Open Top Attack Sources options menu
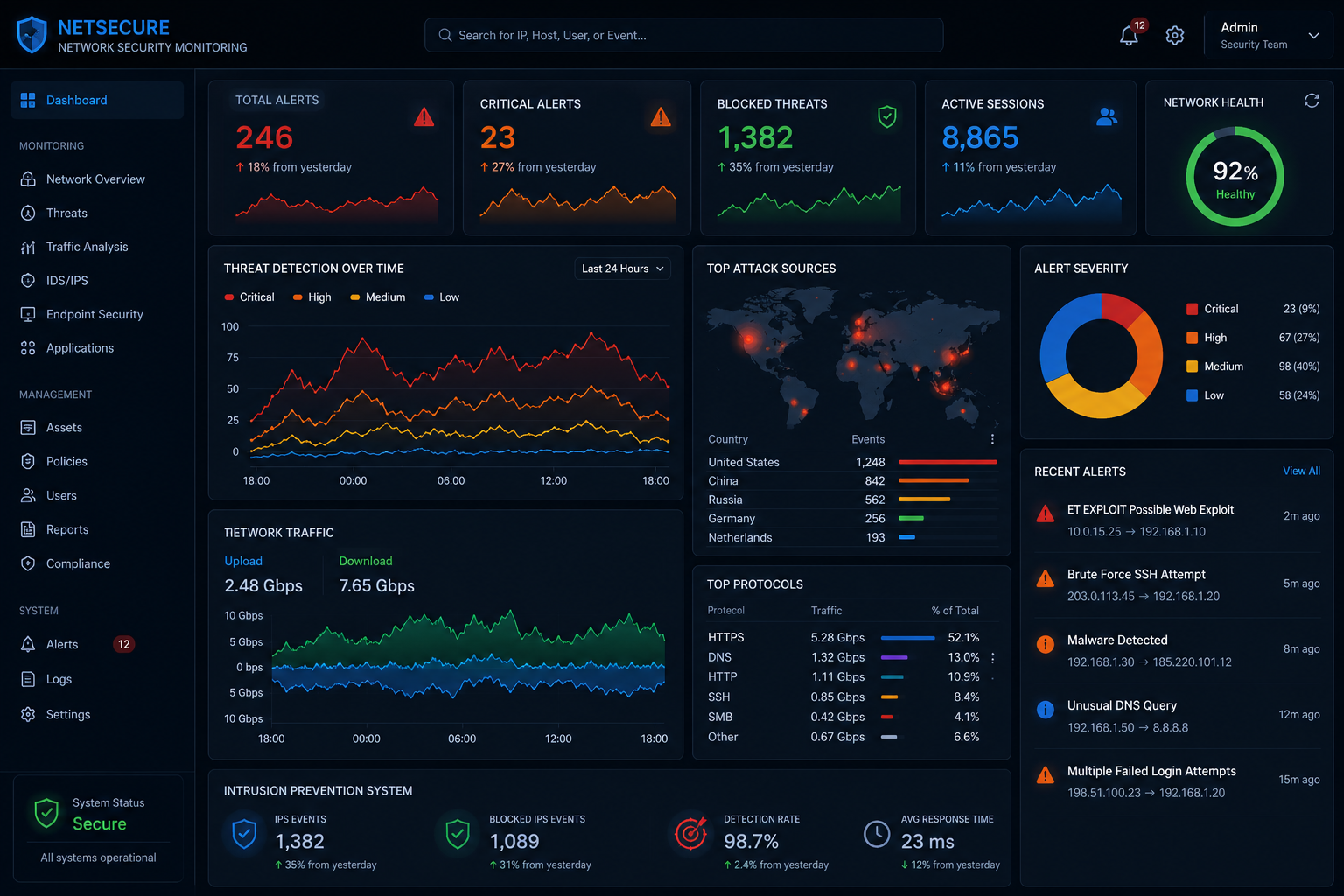 (x=992, y=439)
